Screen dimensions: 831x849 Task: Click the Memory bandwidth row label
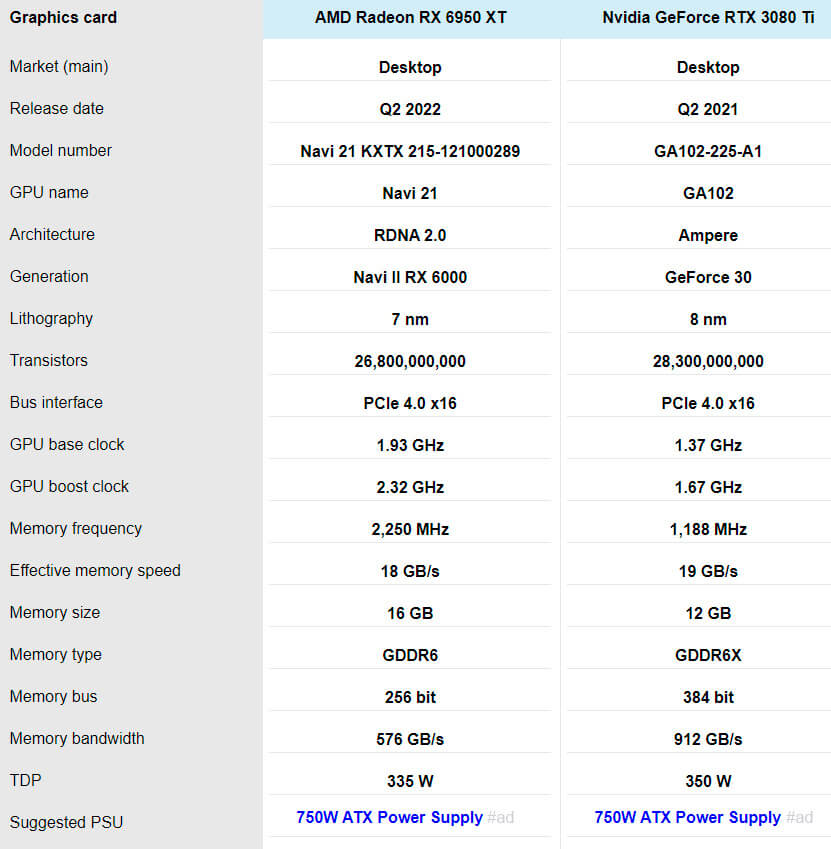tap(77, 739)
